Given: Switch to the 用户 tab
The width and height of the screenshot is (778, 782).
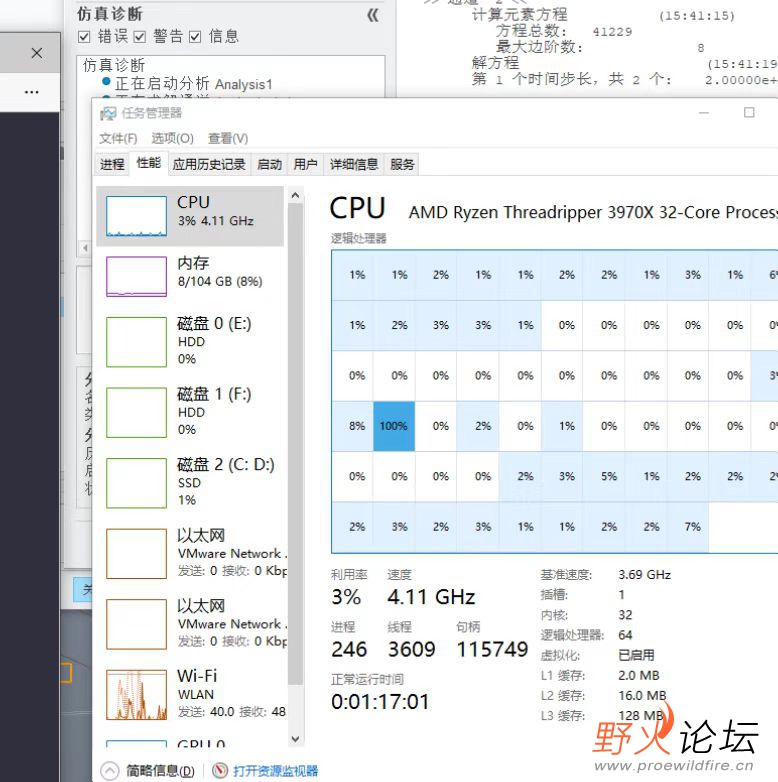Looking at the screenshot, I should pyautogui.click(x=305, y=165).
